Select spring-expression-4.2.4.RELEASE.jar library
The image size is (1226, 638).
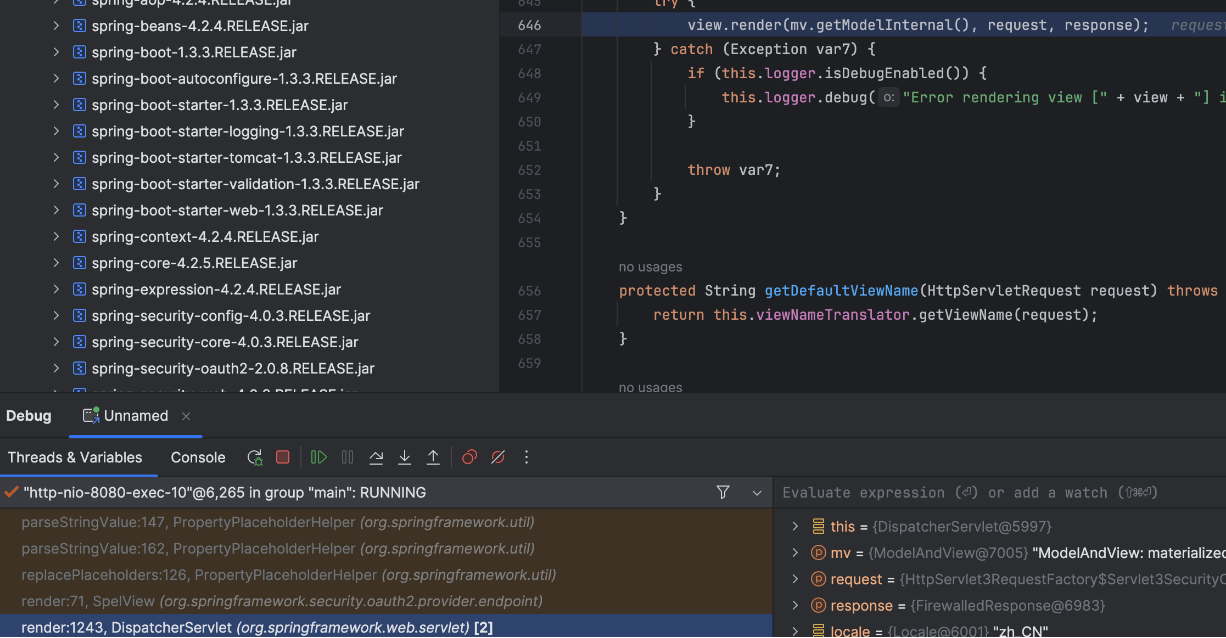tap(216, 289)
